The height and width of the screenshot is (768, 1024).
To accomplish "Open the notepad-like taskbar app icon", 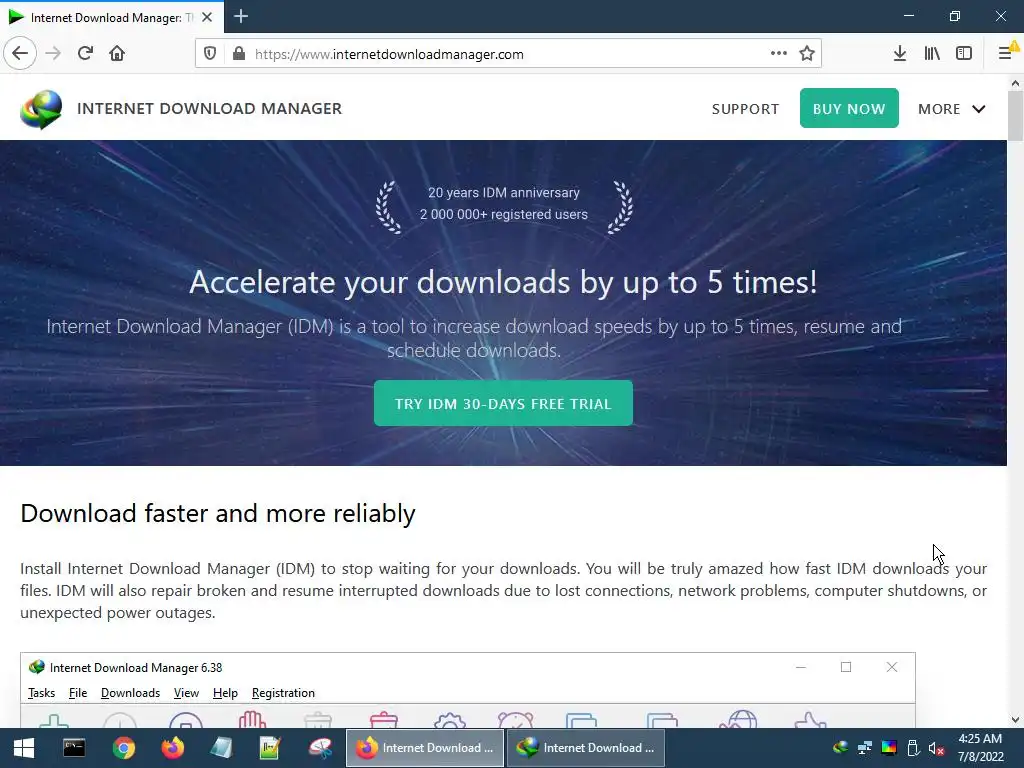I will tap(221, 748).
